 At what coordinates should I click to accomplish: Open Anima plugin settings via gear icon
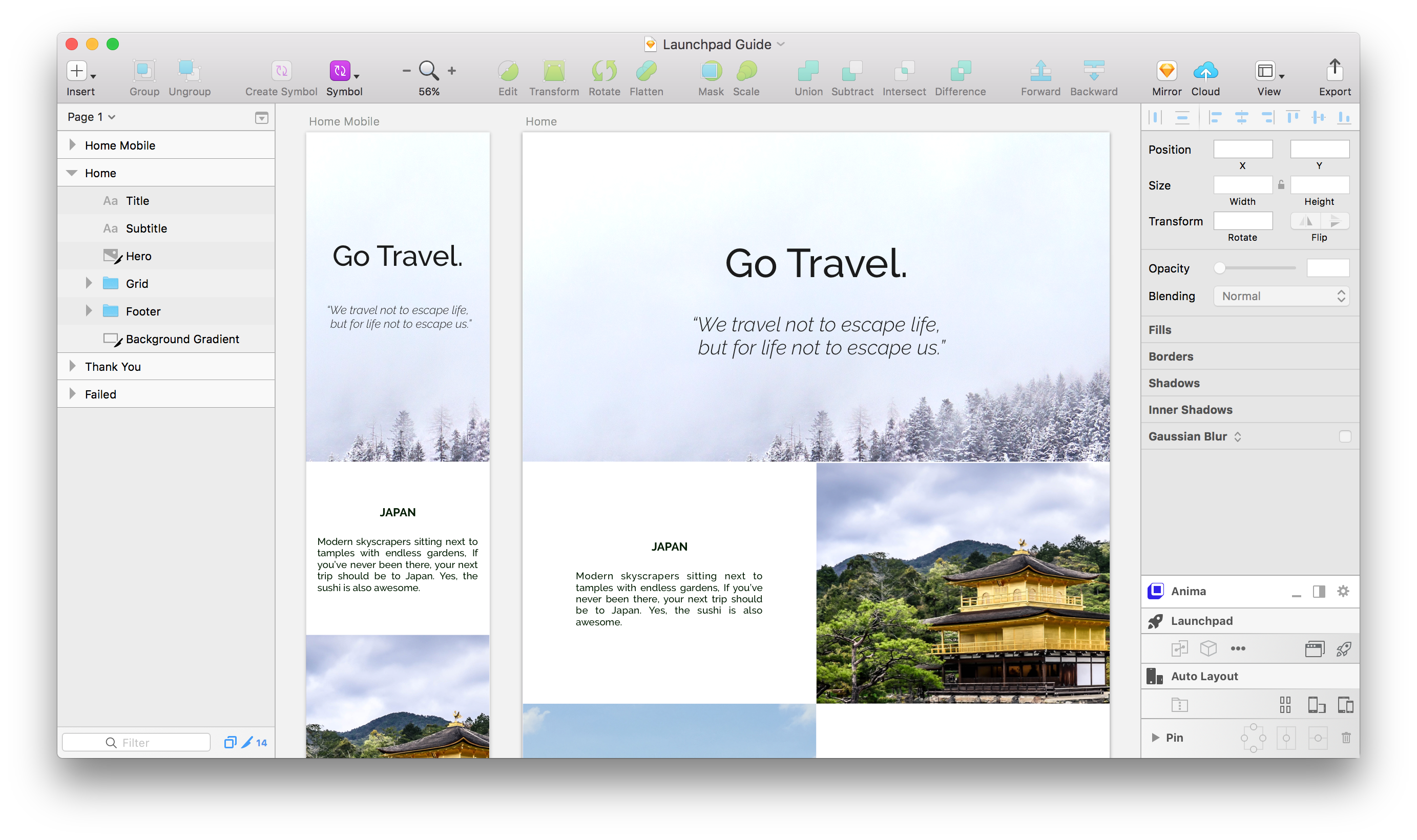click(1343, 591)
